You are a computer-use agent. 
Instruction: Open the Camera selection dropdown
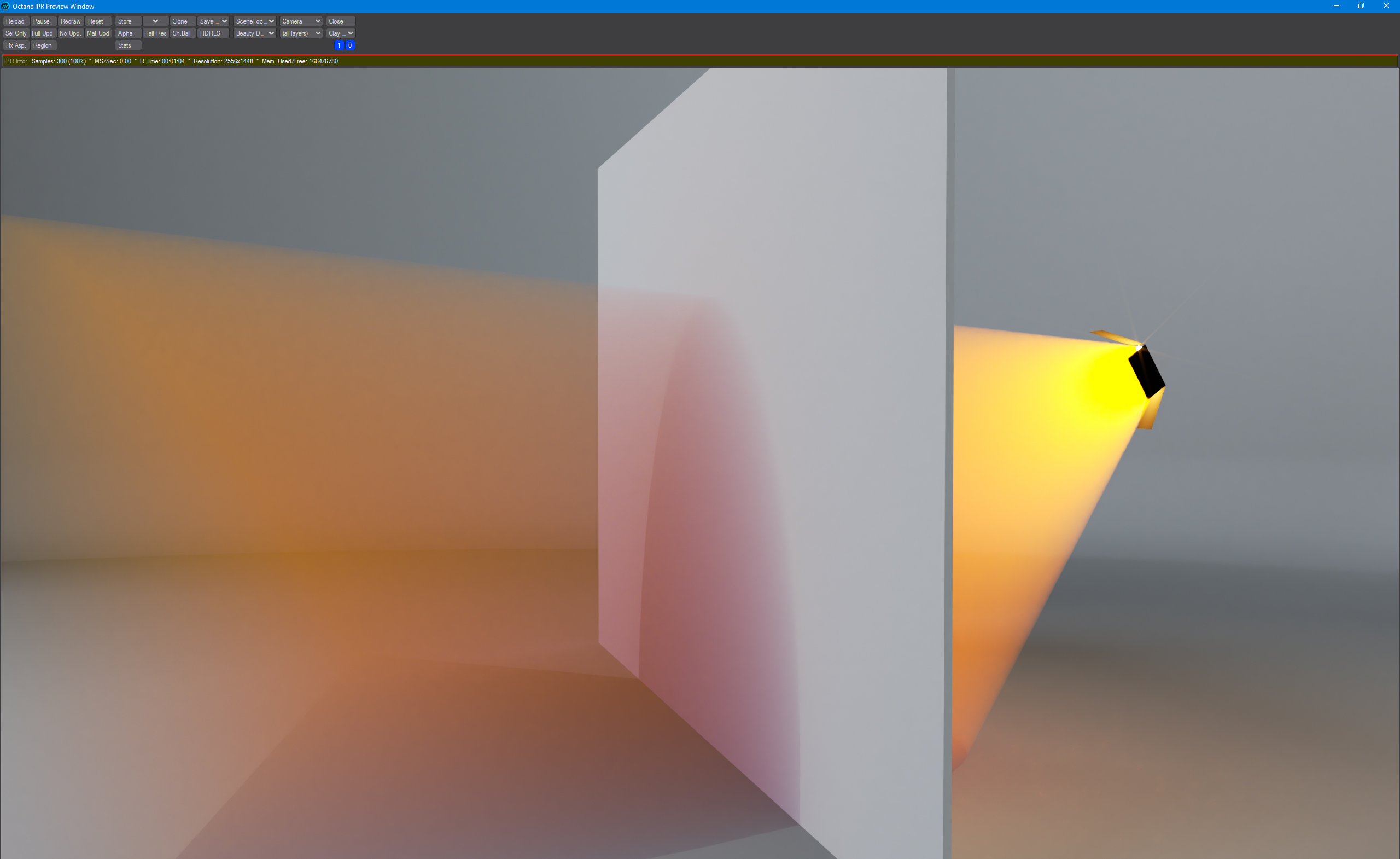301,21
